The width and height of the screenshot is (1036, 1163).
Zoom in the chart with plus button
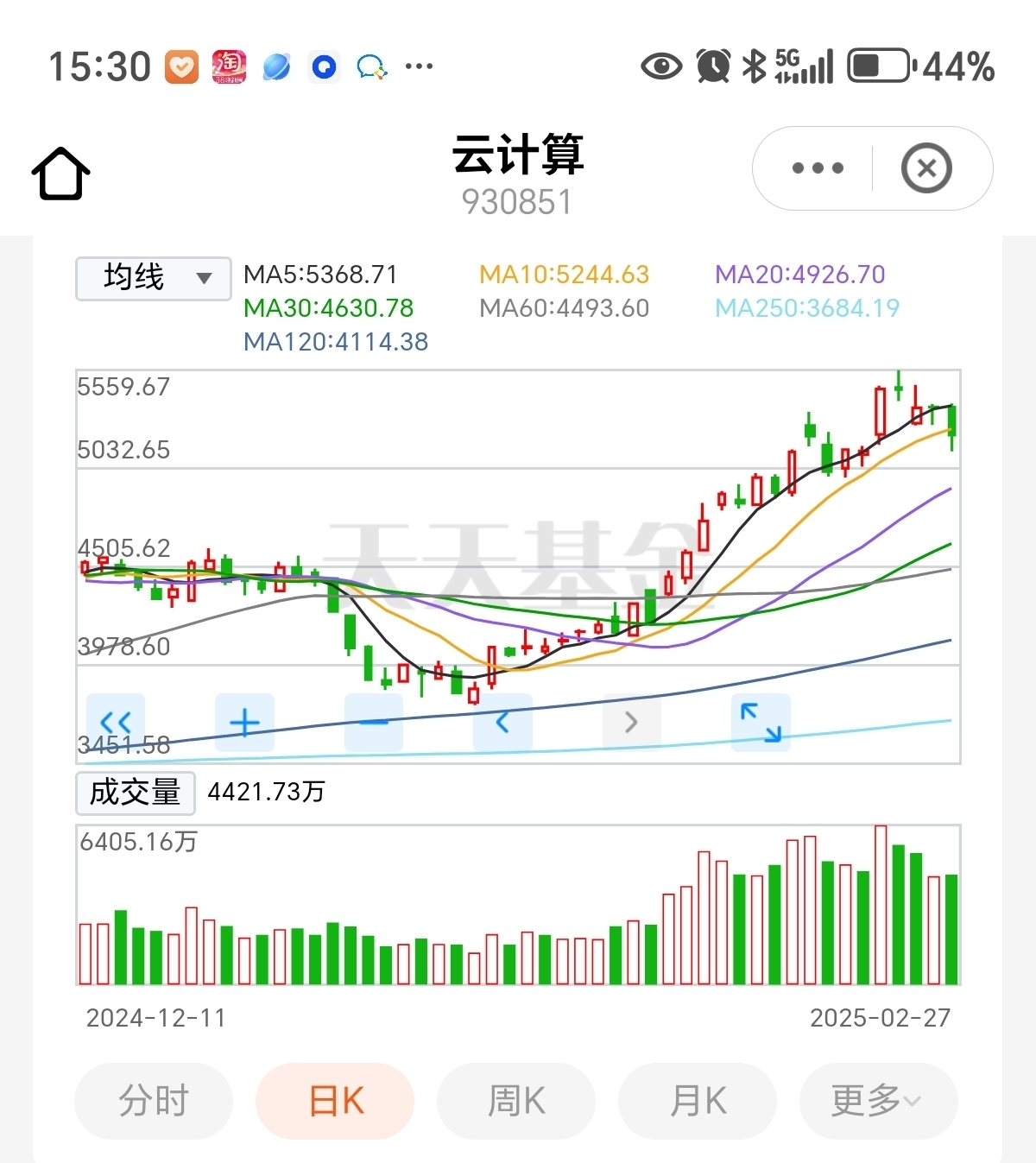tap(244, 722)
